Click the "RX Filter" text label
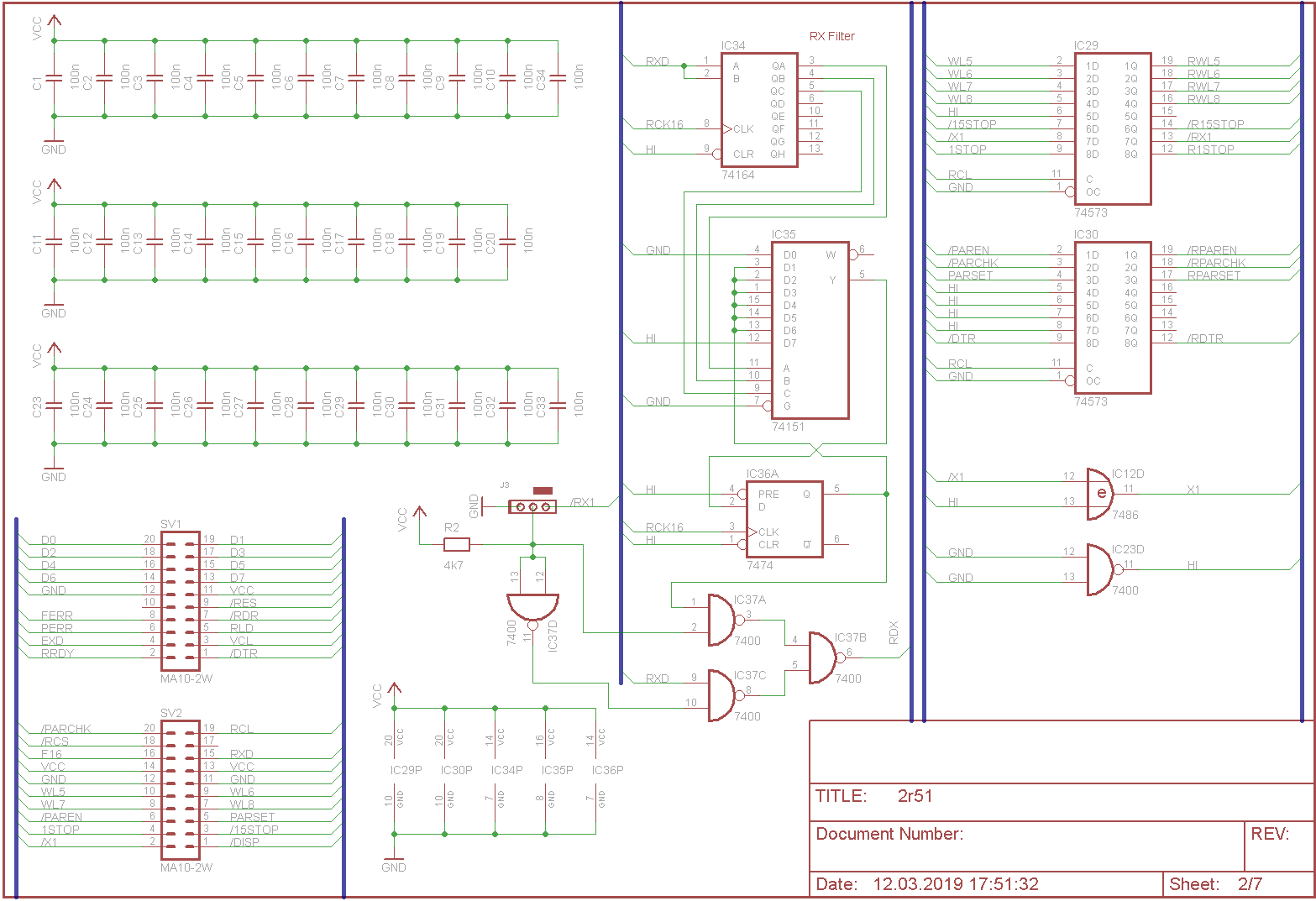The height and width of the screenshot is (901, 1316). [x=831, y=36]
